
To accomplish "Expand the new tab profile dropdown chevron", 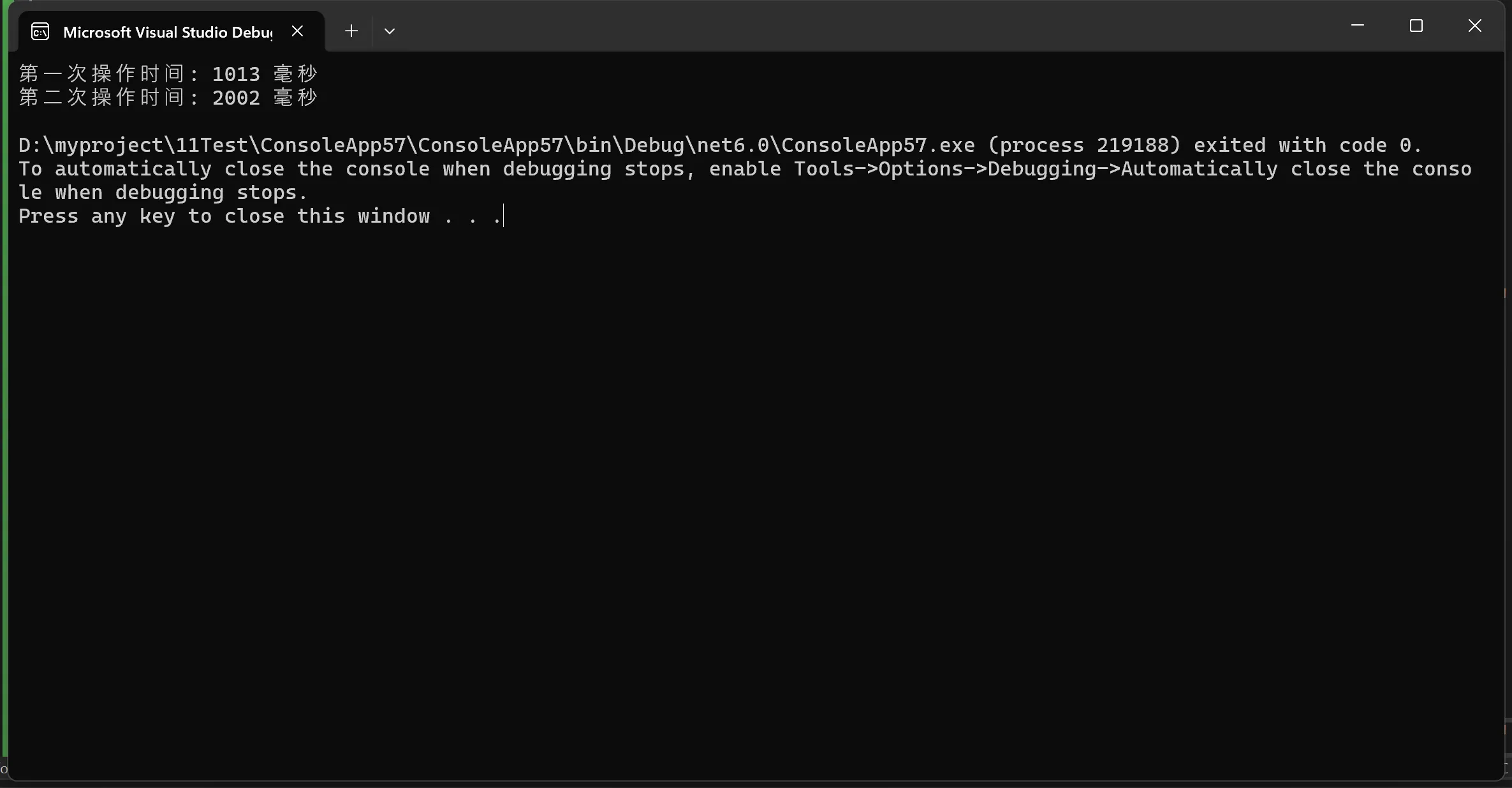I will tap(390, 31).
